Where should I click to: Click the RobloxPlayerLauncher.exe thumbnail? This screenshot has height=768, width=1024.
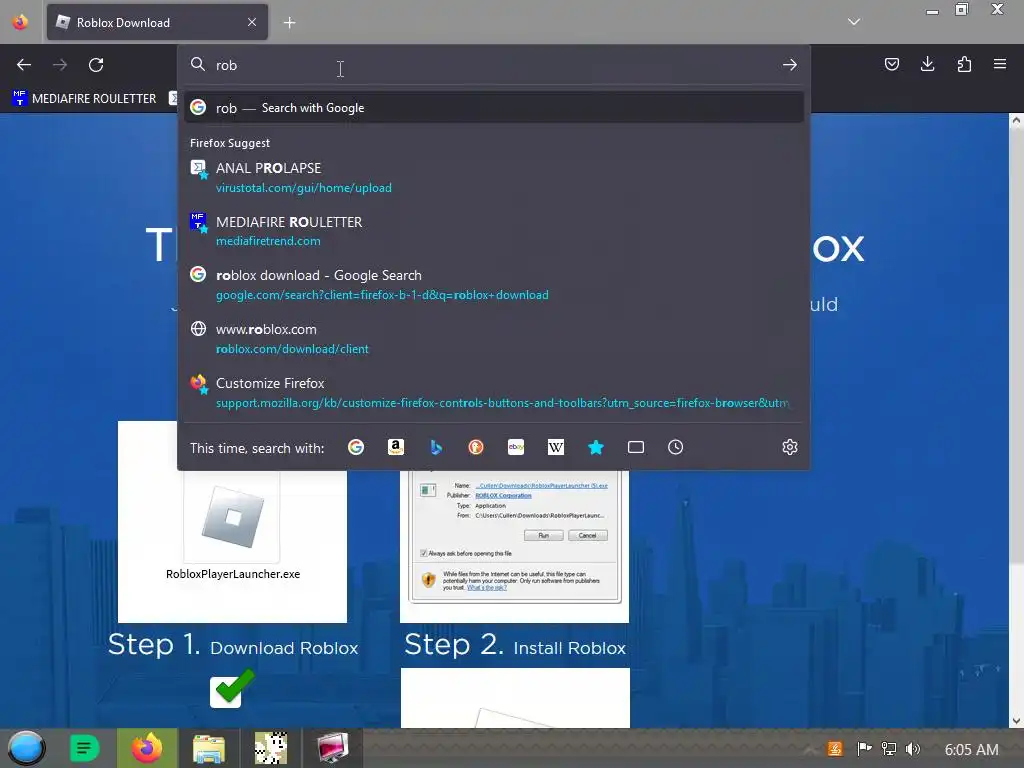pyautogui.click(x=232, y=521)
